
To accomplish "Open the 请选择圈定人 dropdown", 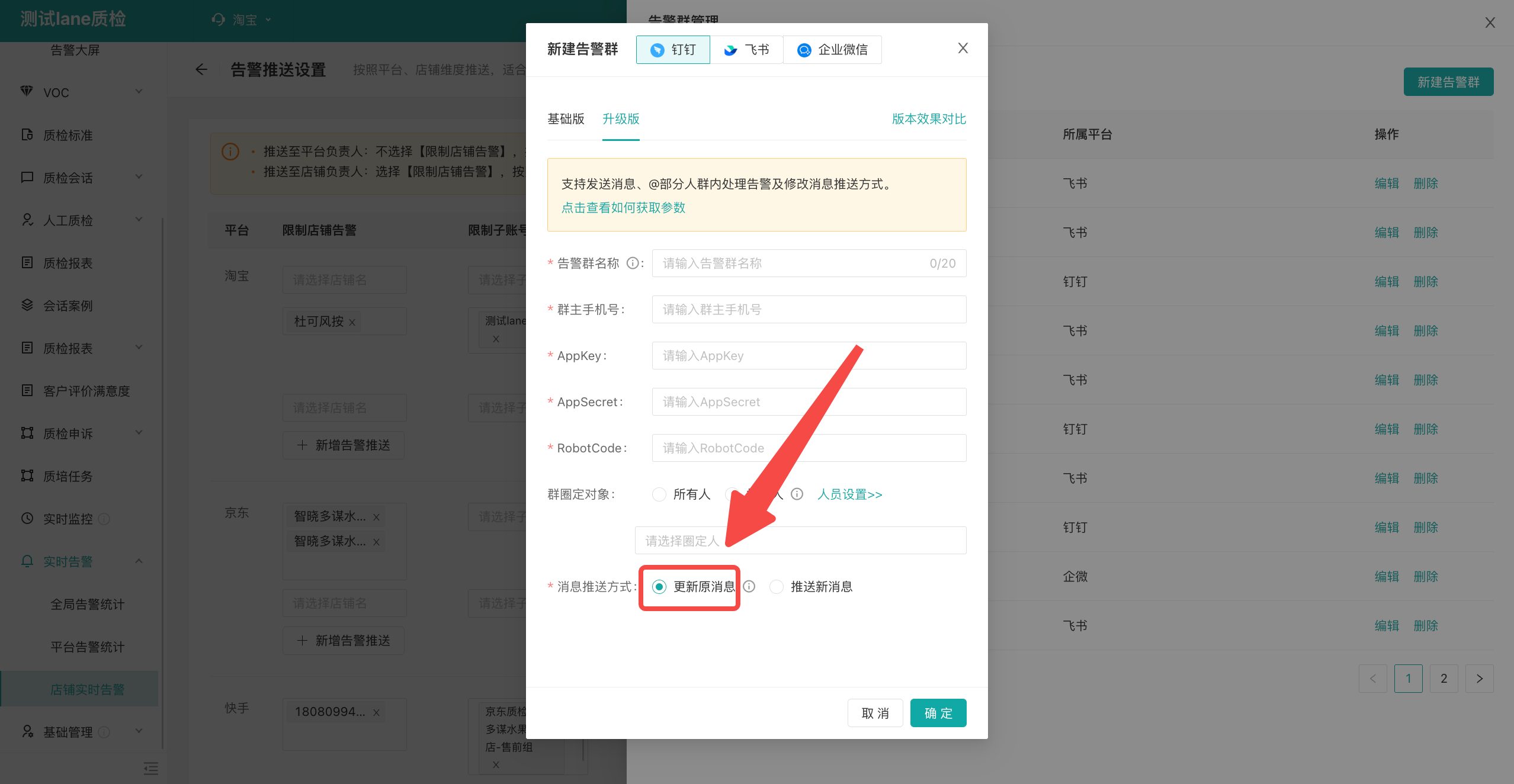I will (801, 541).
